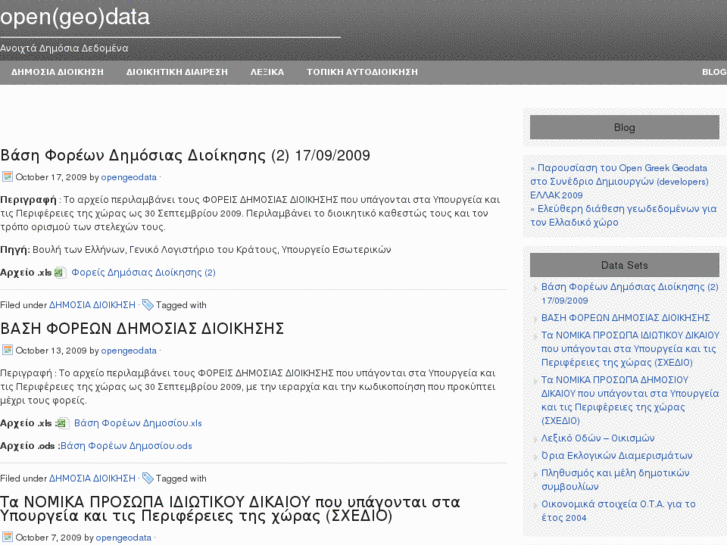Open sidebar link Παρουσίαση του Open Greek Geodata
727x545 pixels.
point(619,181)
